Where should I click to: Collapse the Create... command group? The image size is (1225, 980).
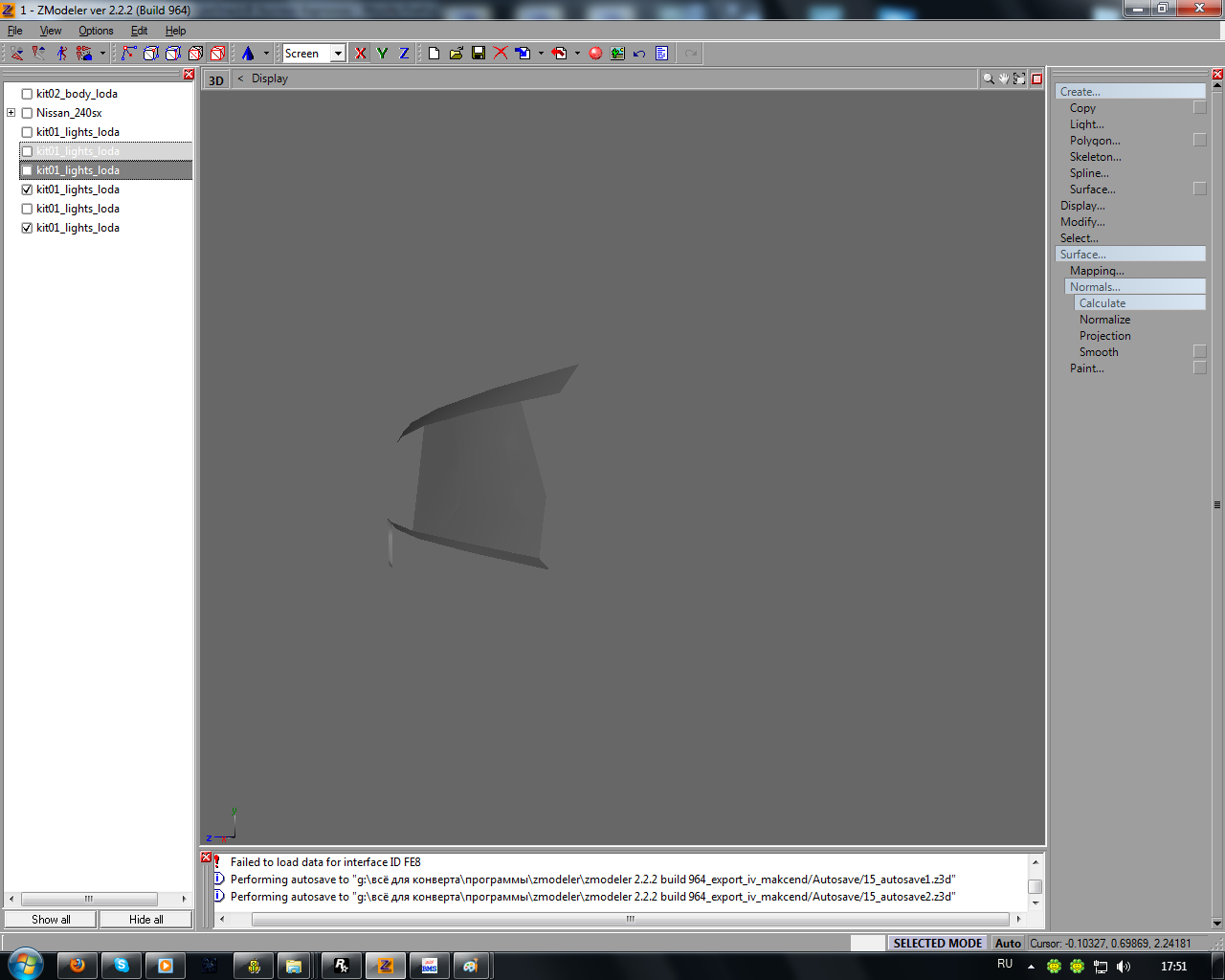click(1130, 92)
